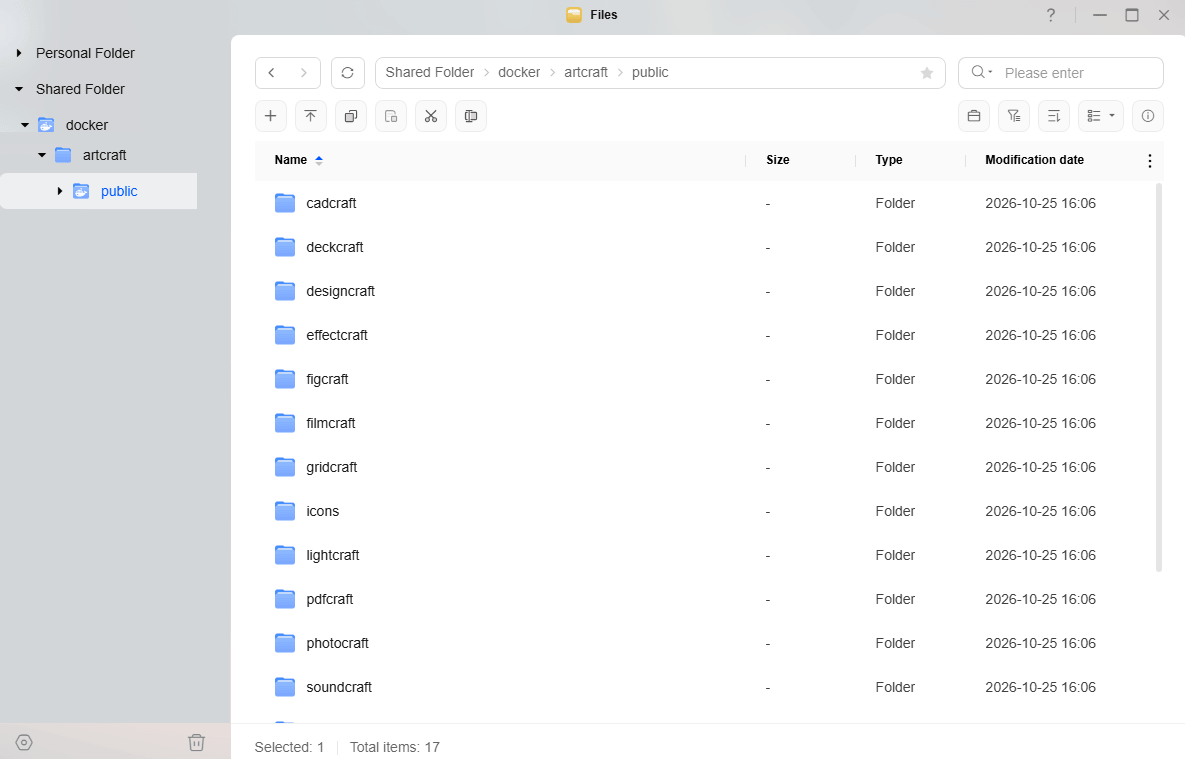Navigate to artcraft in the breadcrumb
1185x759 pixels.
pyautogui.click(x=586, y=73)
